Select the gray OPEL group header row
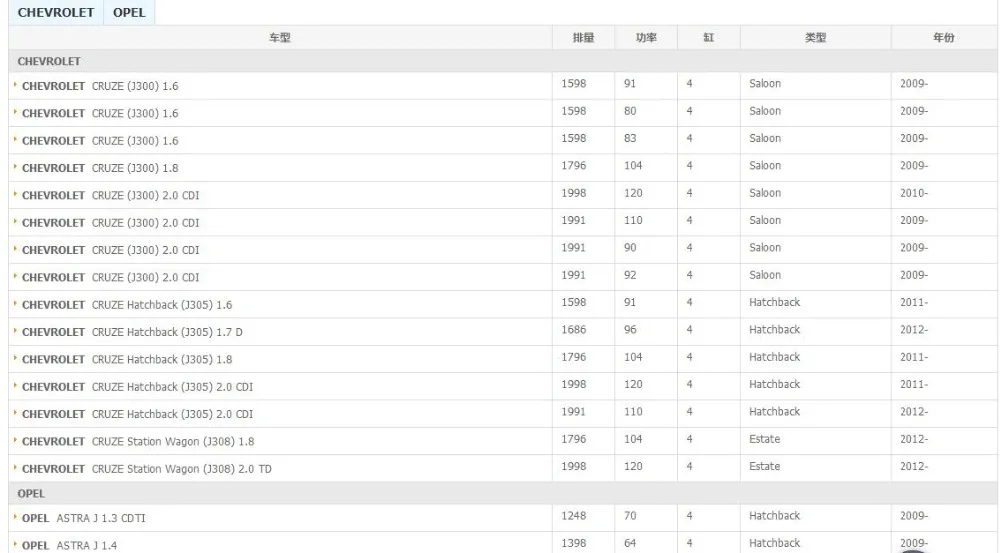Image resolution: width=1000 pixels, height=553 pixels. coord(503,494)
